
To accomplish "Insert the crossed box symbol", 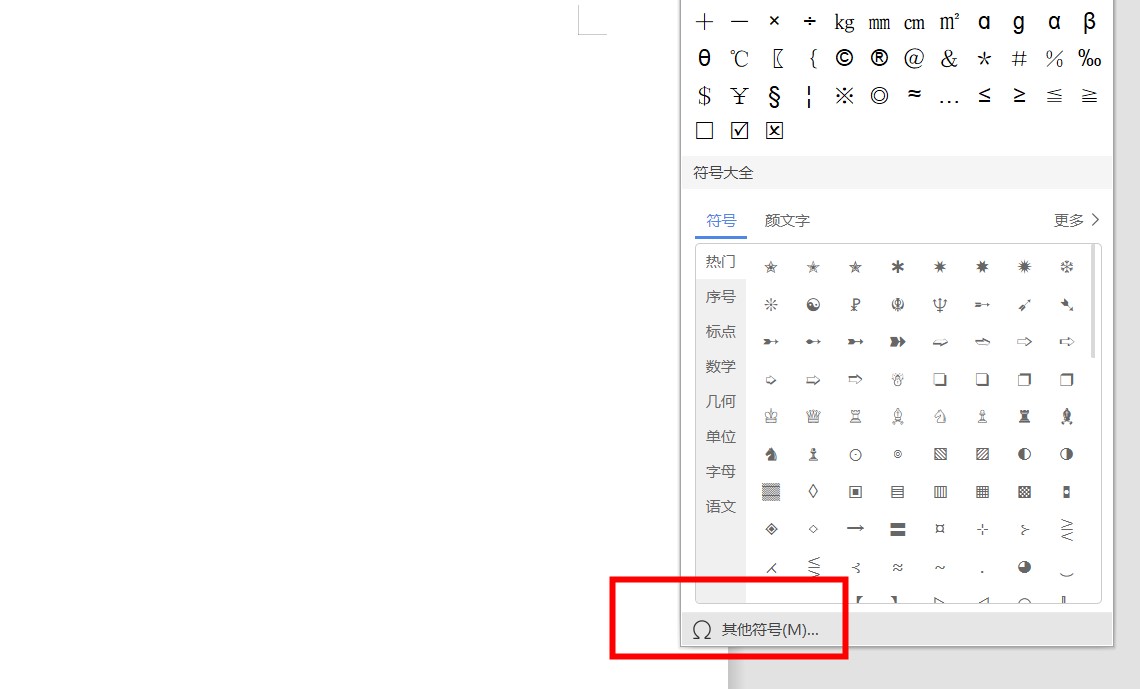I will pyautogui.click(x=774, y=131).
